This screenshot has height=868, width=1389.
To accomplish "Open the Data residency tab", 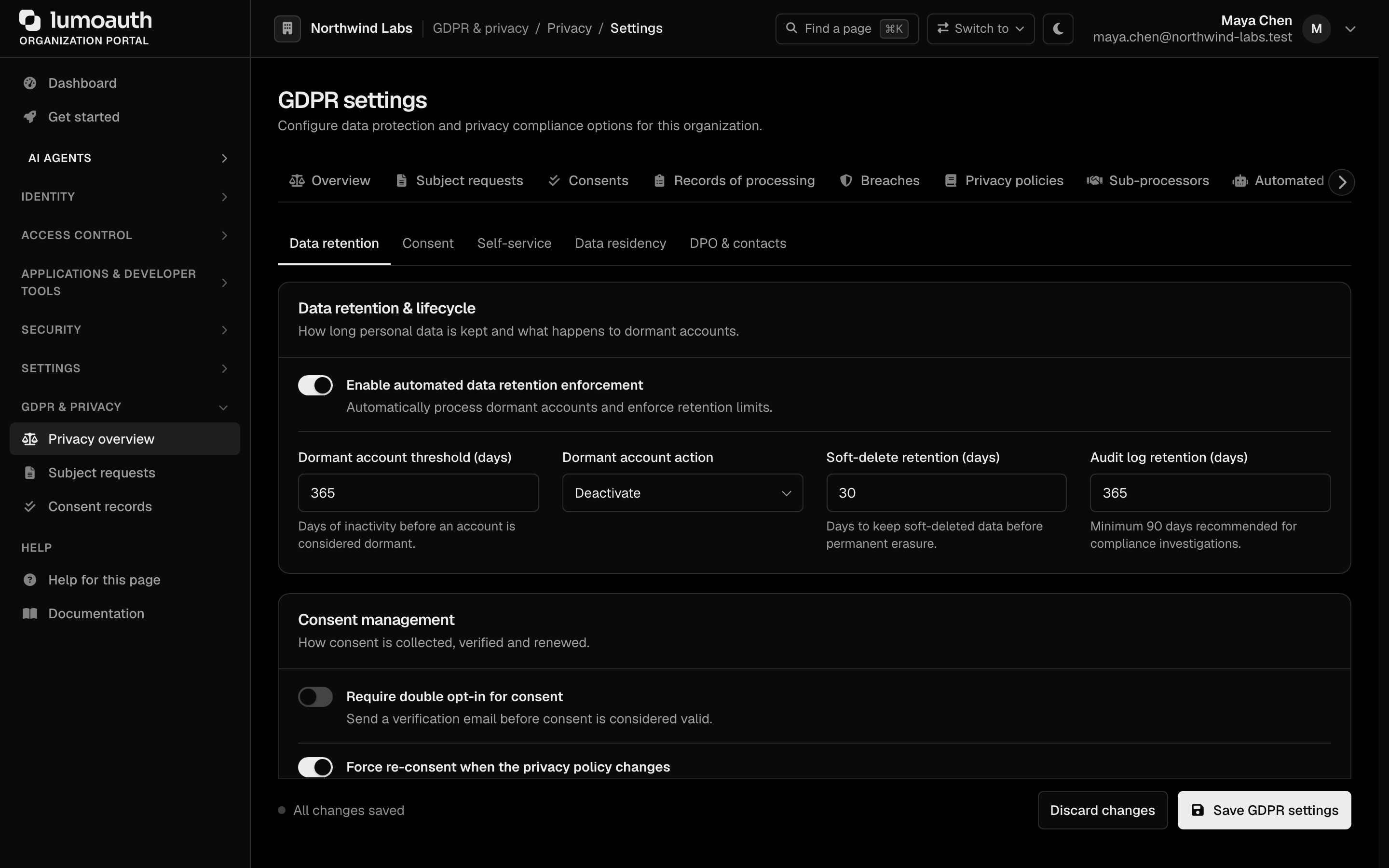I will pos(620,244).
